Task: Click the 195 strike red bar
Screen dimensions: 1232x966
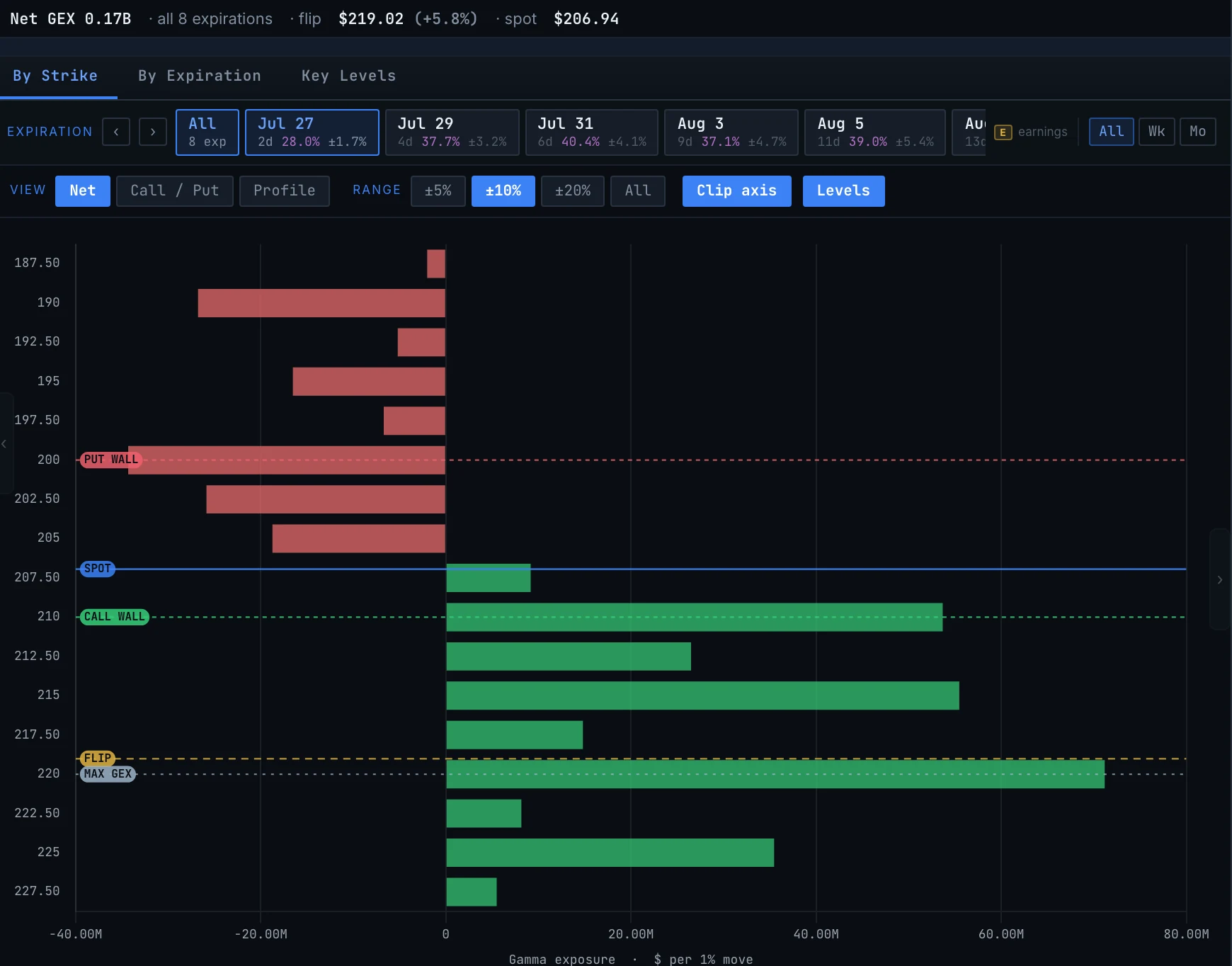Action: coord(369,381)
